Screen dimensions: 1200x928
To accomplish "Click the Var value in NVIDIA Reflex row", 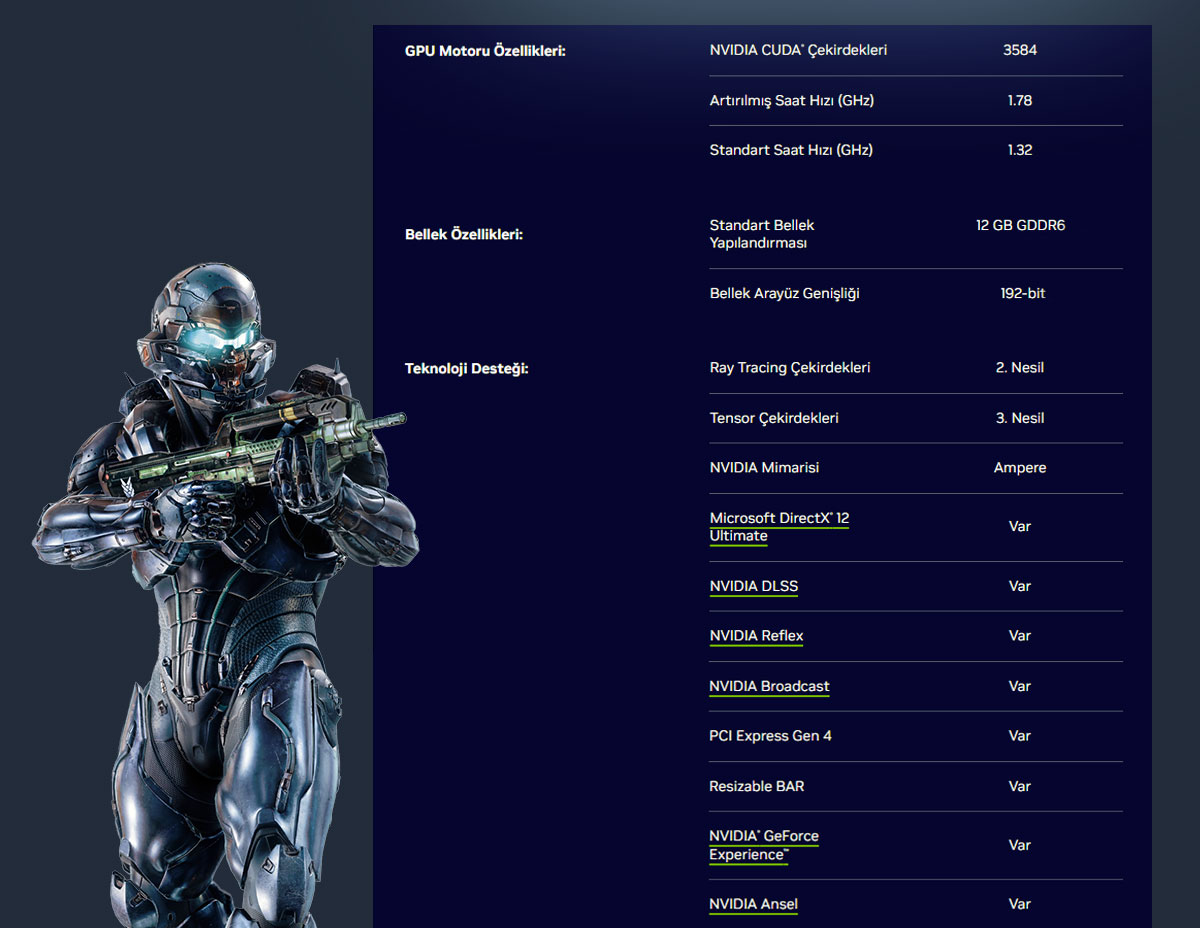I will click(1020, 636).
